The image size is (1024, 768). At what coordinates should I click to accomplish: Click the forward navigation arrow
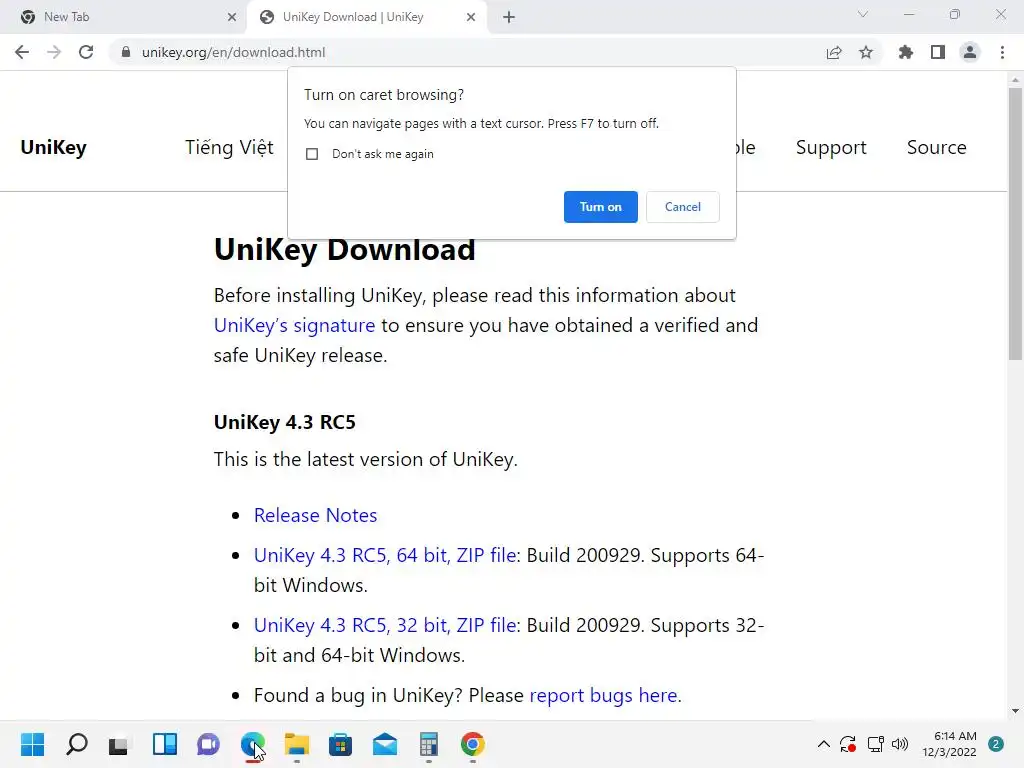[x=54, y=52]
